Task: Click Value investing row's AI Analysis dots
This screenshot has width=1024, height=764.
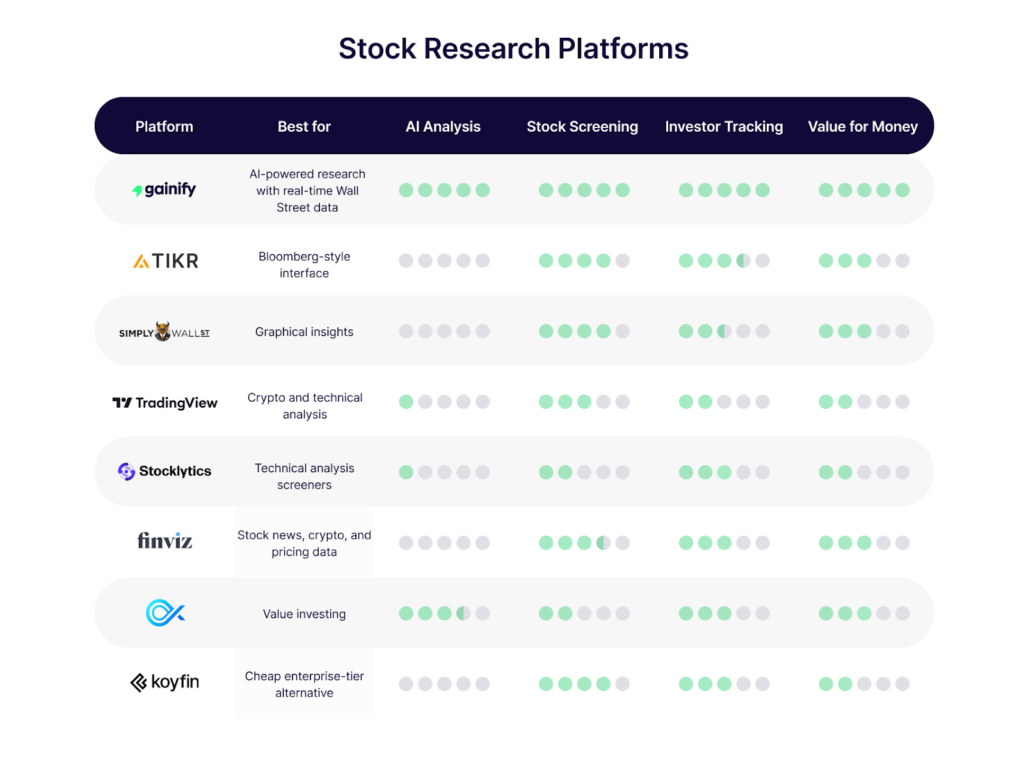Action: coord(444,613)
